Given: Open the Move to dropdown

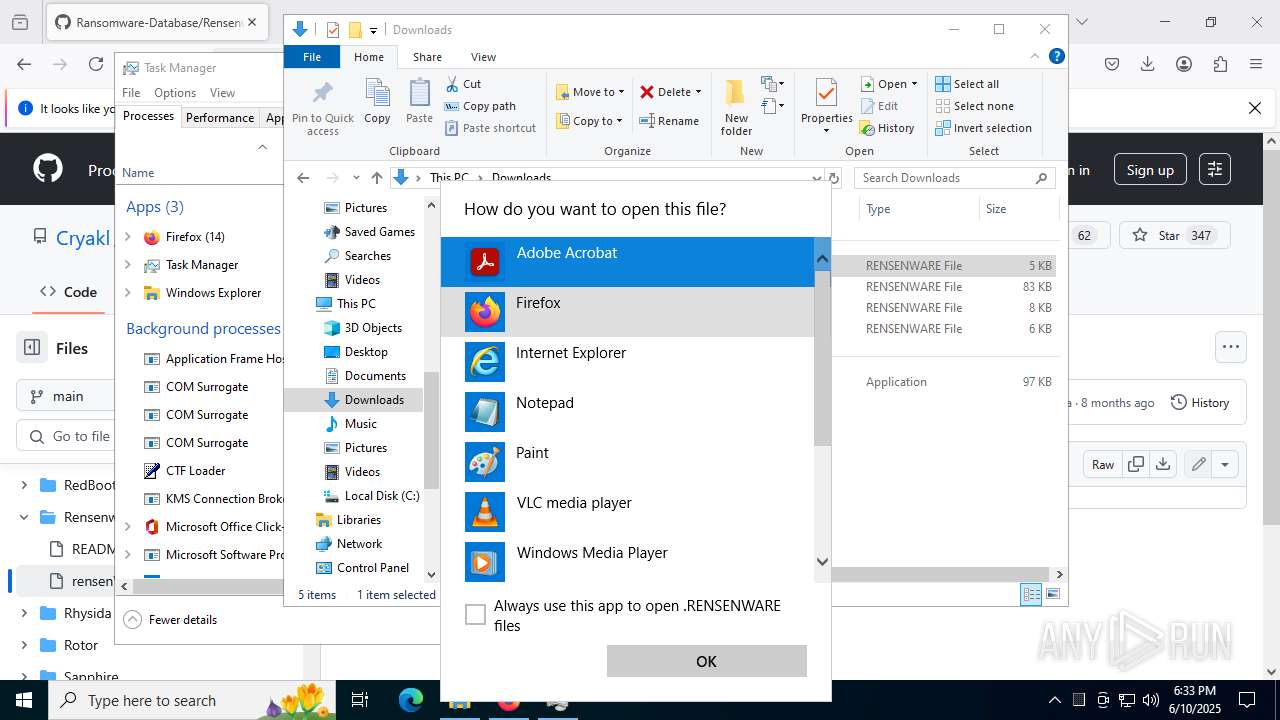Looking at the screenshot, I should [590, 92].
